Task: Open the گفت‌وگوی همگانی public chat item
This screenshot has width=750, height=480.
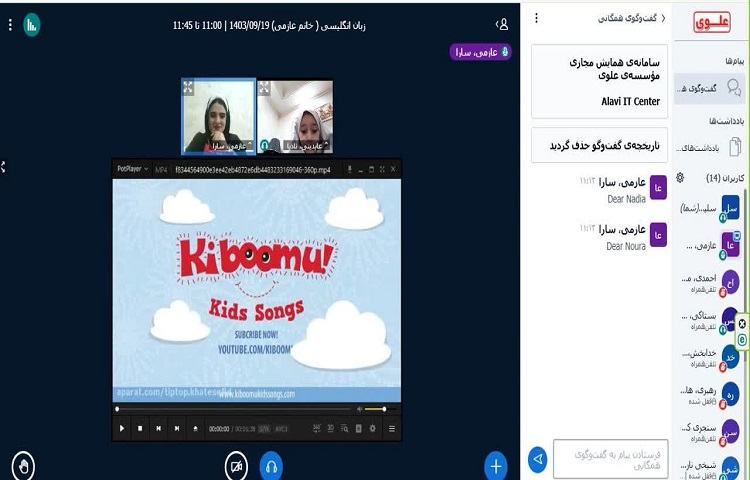Action: point(709,88)
